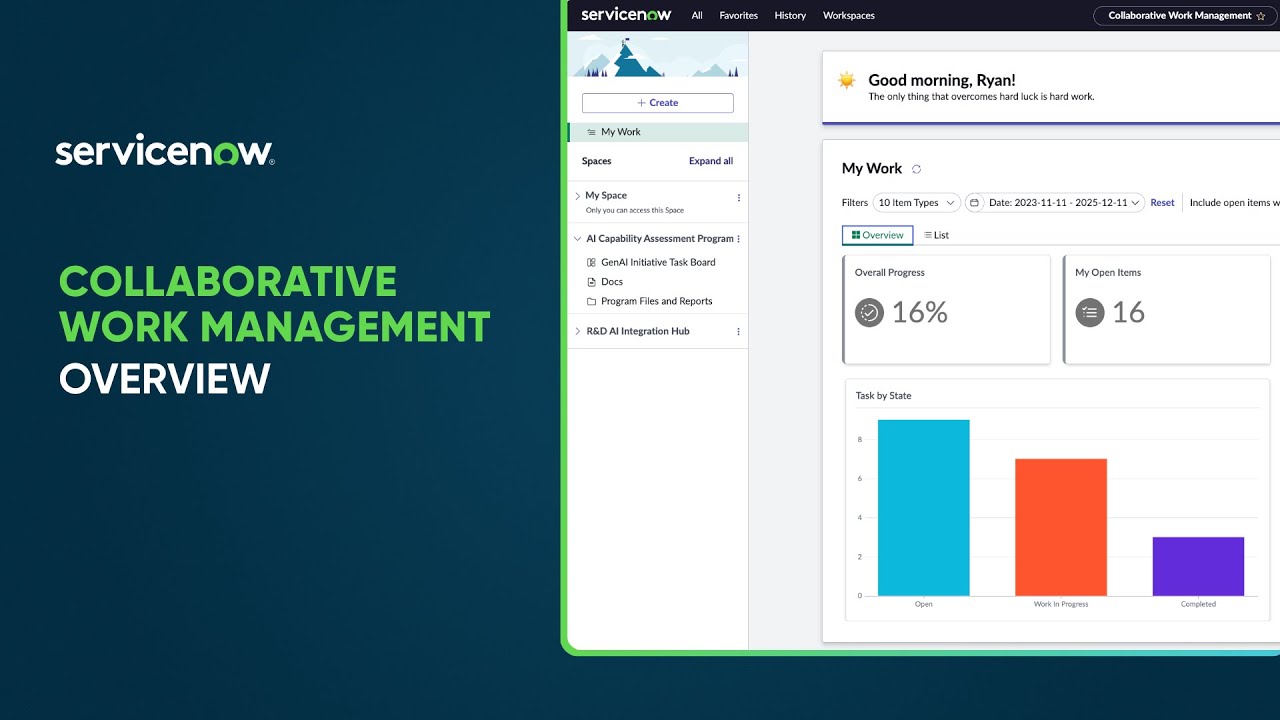Open the 10 Item Types dropdown
Screen dimensions: 1280x720
point(915,202)
